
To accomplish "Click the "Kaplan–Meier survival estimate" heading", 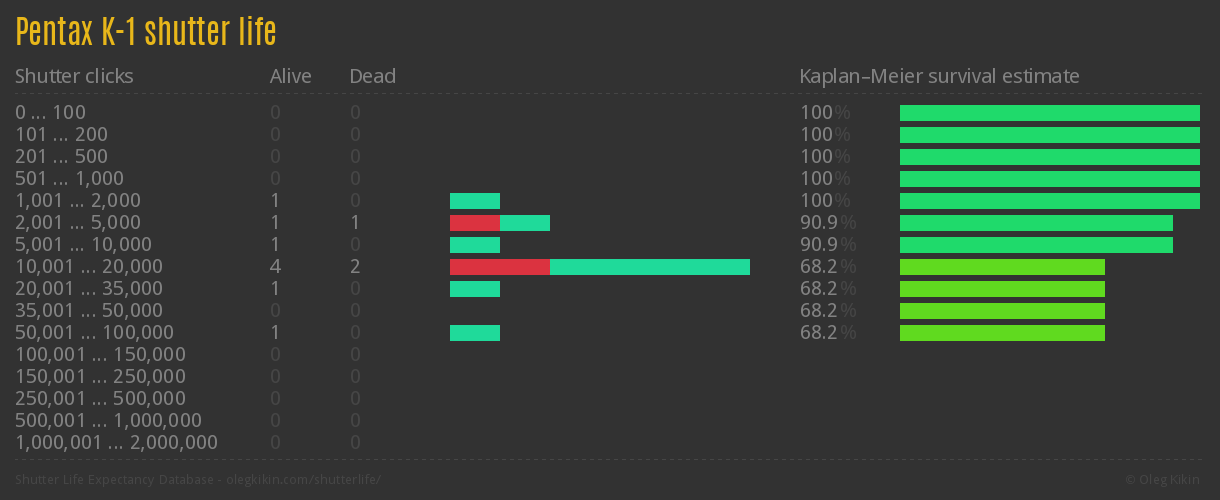I will 939,76.
